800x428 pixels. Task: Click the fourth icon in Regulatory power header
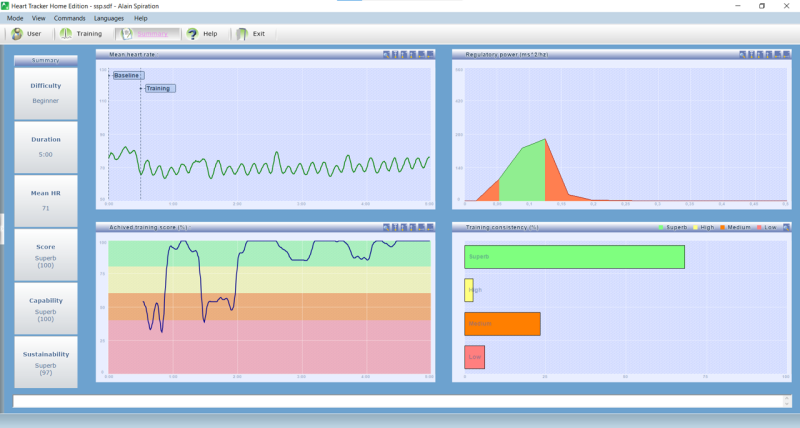pos(768,54)
